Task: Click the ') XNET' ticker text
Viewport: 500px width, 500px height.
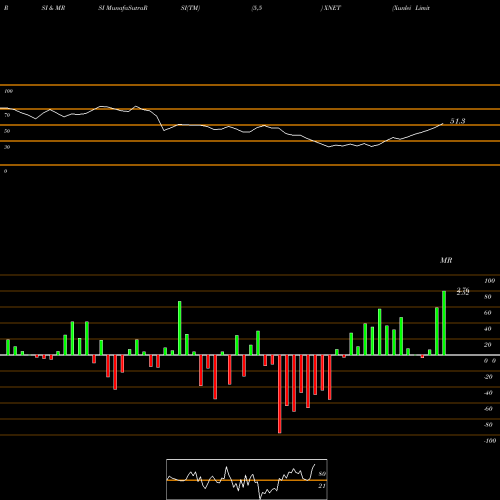Action: pyautogui.click(x=330, y=8)
